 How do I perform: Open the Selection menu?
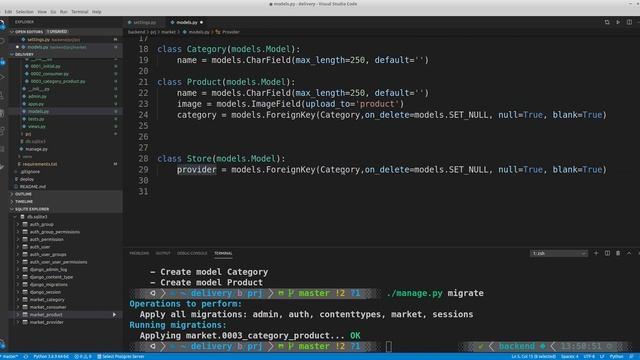[24, 12]
